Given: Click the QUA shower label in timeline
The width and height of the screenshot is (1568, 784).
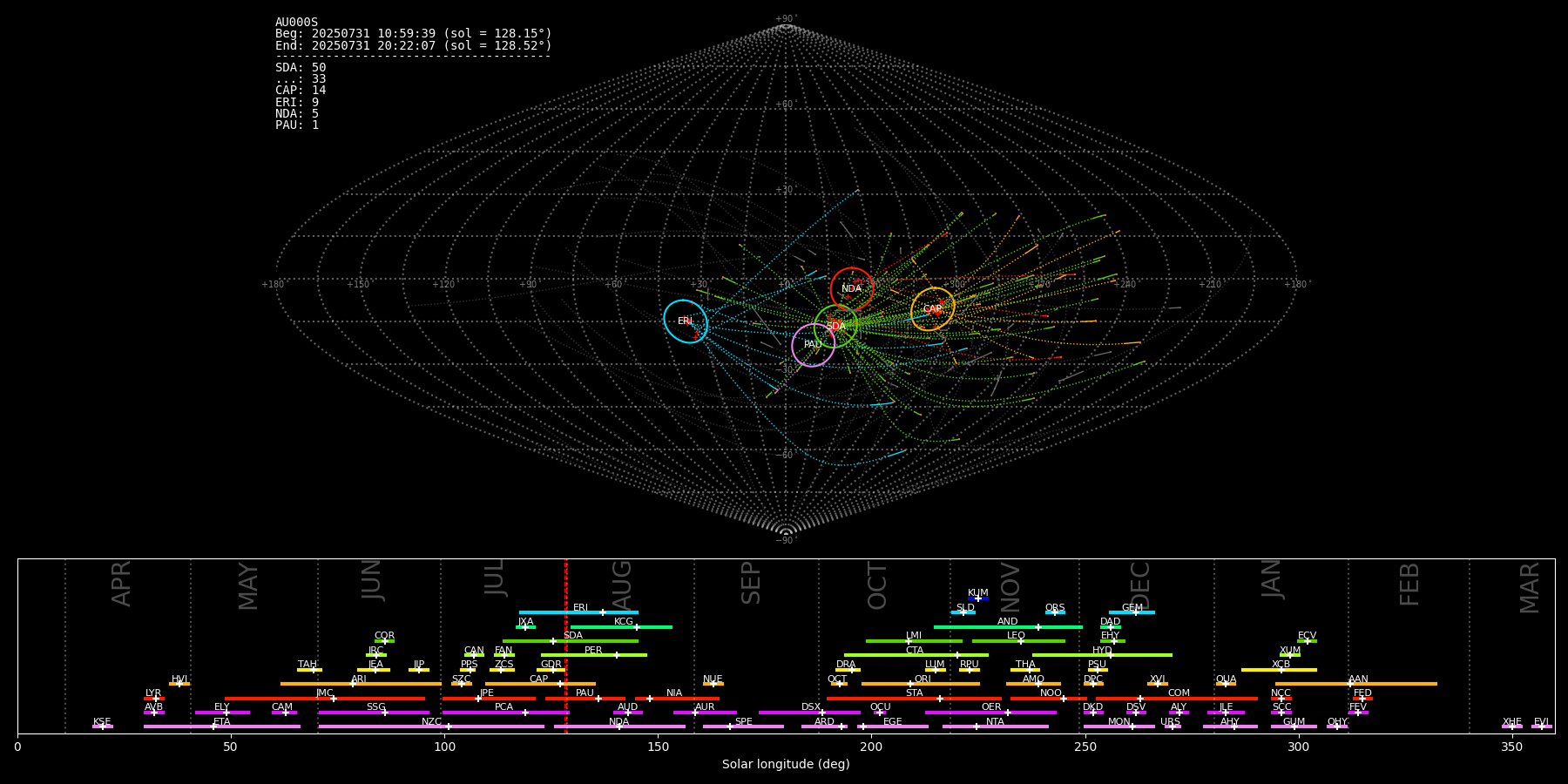Looking at the screenshot, I should click(x=1227, y=679).
